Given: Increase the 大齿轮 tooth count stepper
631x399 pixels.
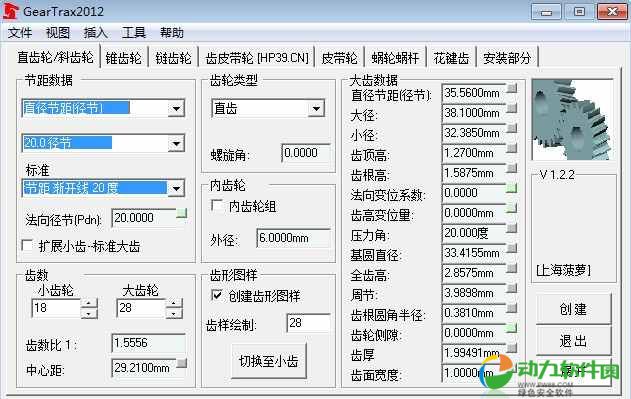Looking at the screenshot, I should (174, 304).
